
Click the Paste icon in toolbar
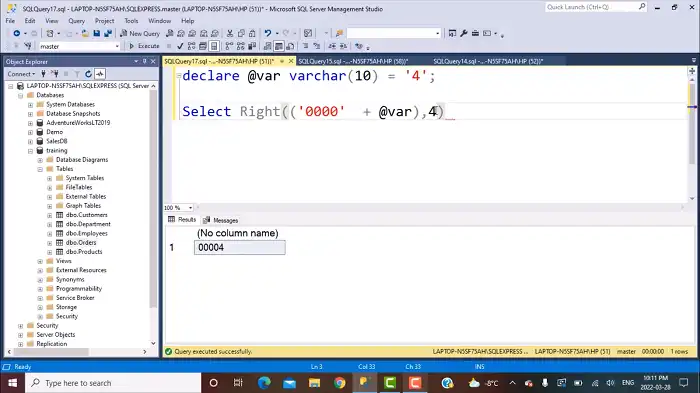pos(252,33)
